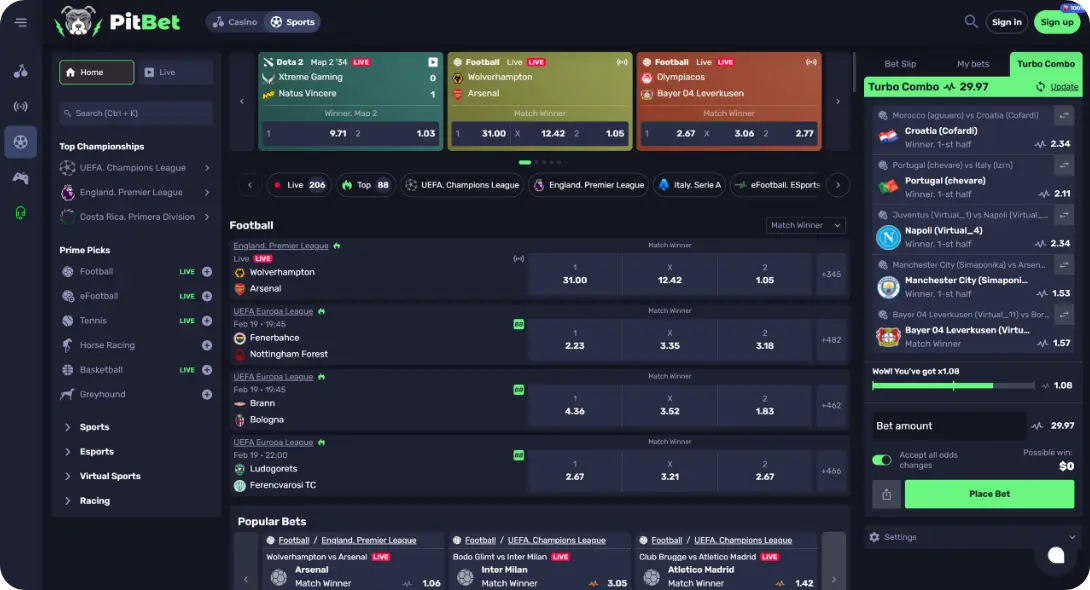Image resolution: width=1090 pixels, height=590 pixels.
Task: Open the My bets tab
Action: pos(973,64)
